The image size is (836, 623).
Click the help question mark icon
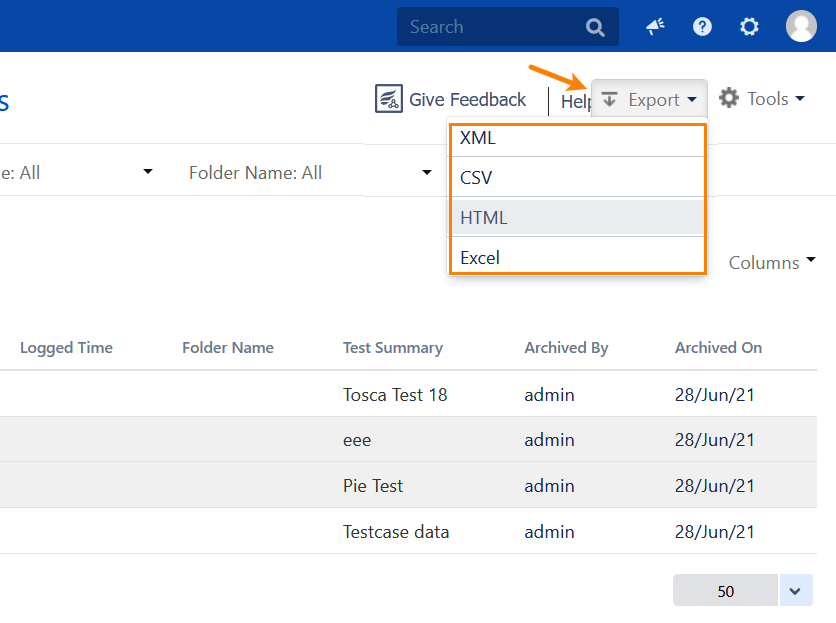pyautogui.click(x=702, y=27)
